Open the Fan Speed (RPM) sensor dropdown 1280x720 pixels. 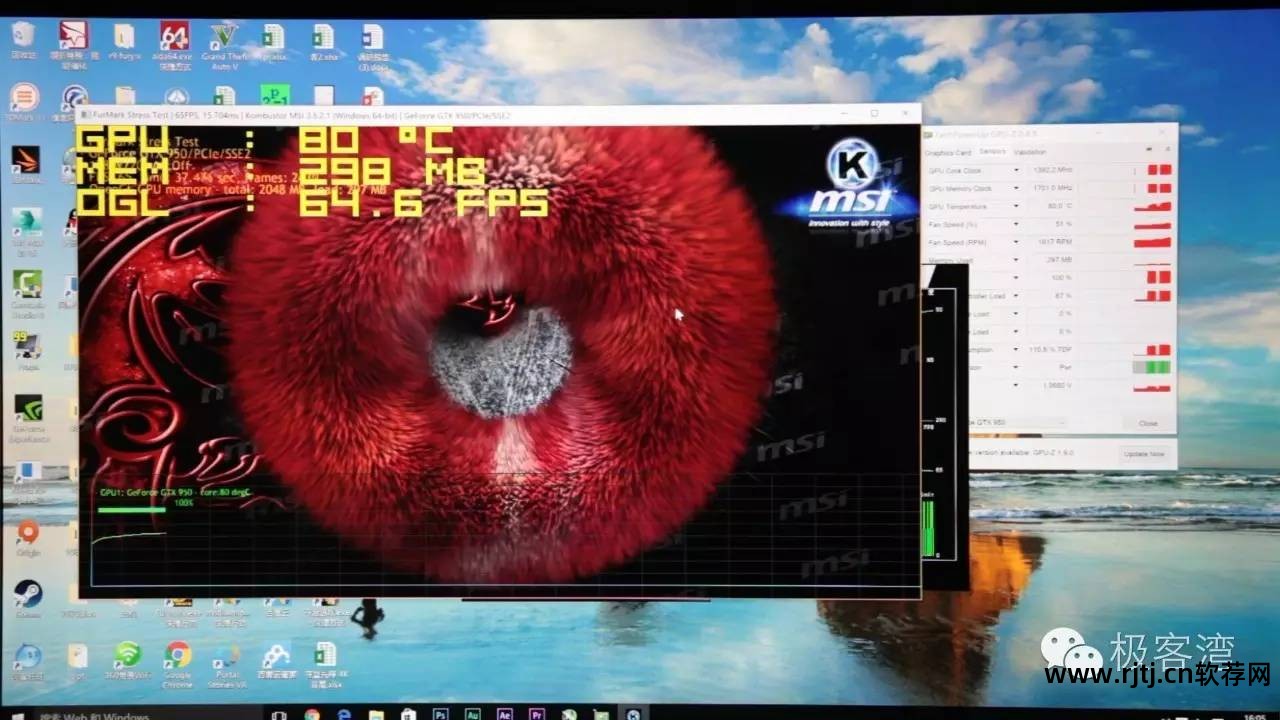[x=1017, y=241]
